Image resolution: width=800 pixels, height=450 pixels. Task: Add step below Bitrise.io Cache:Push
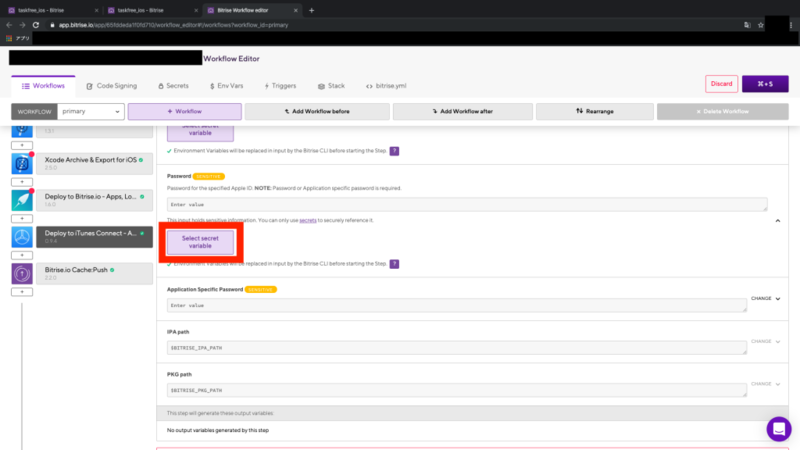coord(22,292)
